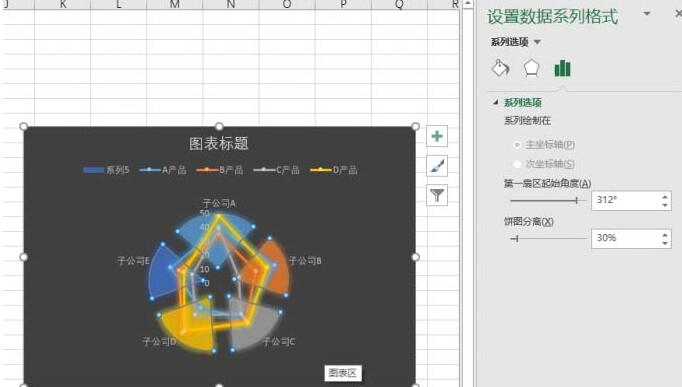682x387 pixels.
Task: Click vertical scrollbar up arrow
Action: pyautogui.click(x=468, y=3)
